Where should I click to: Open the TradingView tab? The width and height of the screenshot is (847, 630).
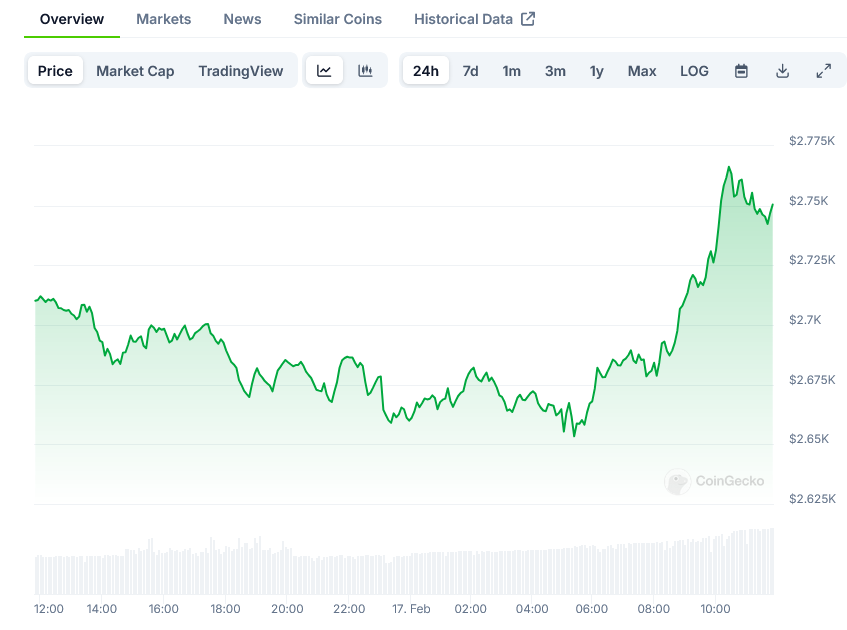(240, 70)
